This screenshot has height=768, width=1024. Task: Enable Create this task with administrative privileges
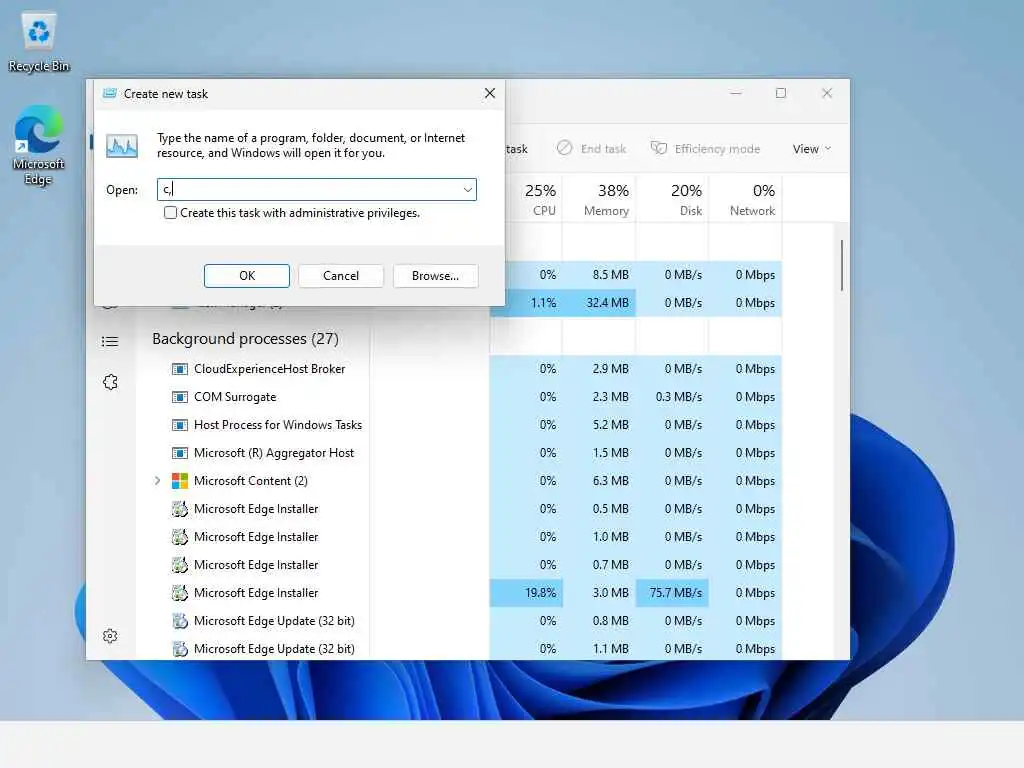pos(170,213)
